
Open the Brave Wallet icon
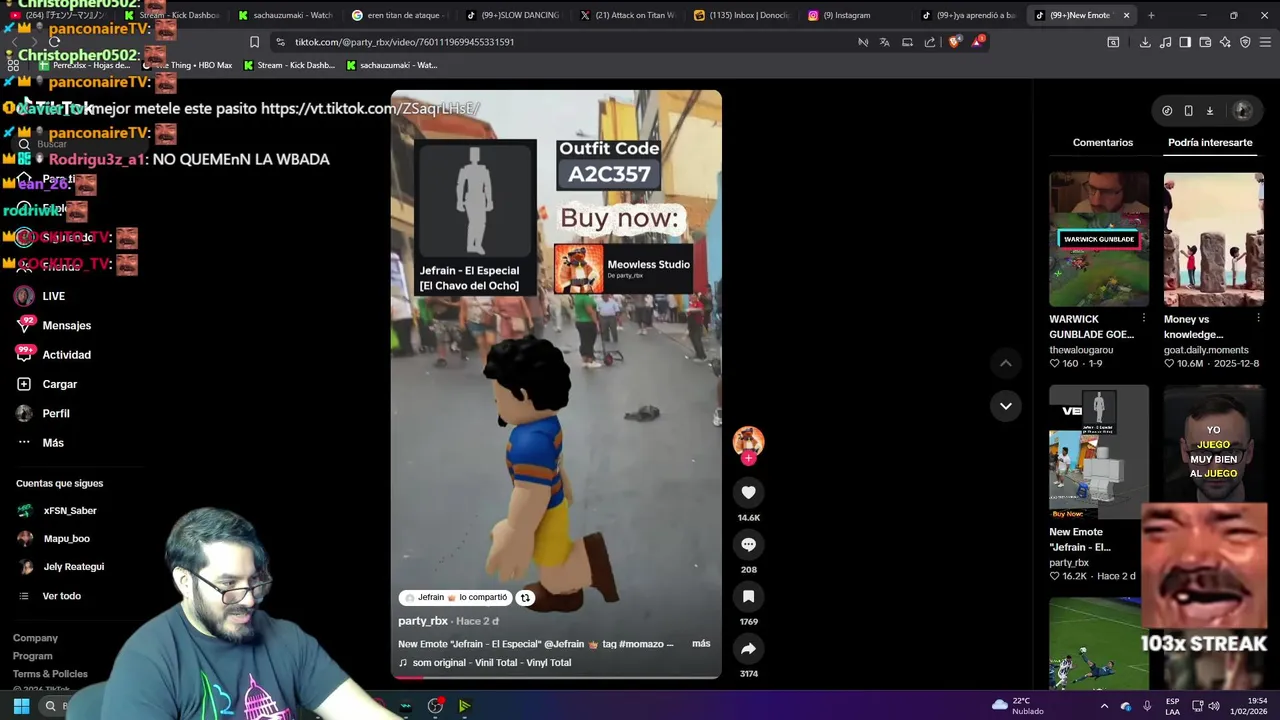[x=1205, y=42]
